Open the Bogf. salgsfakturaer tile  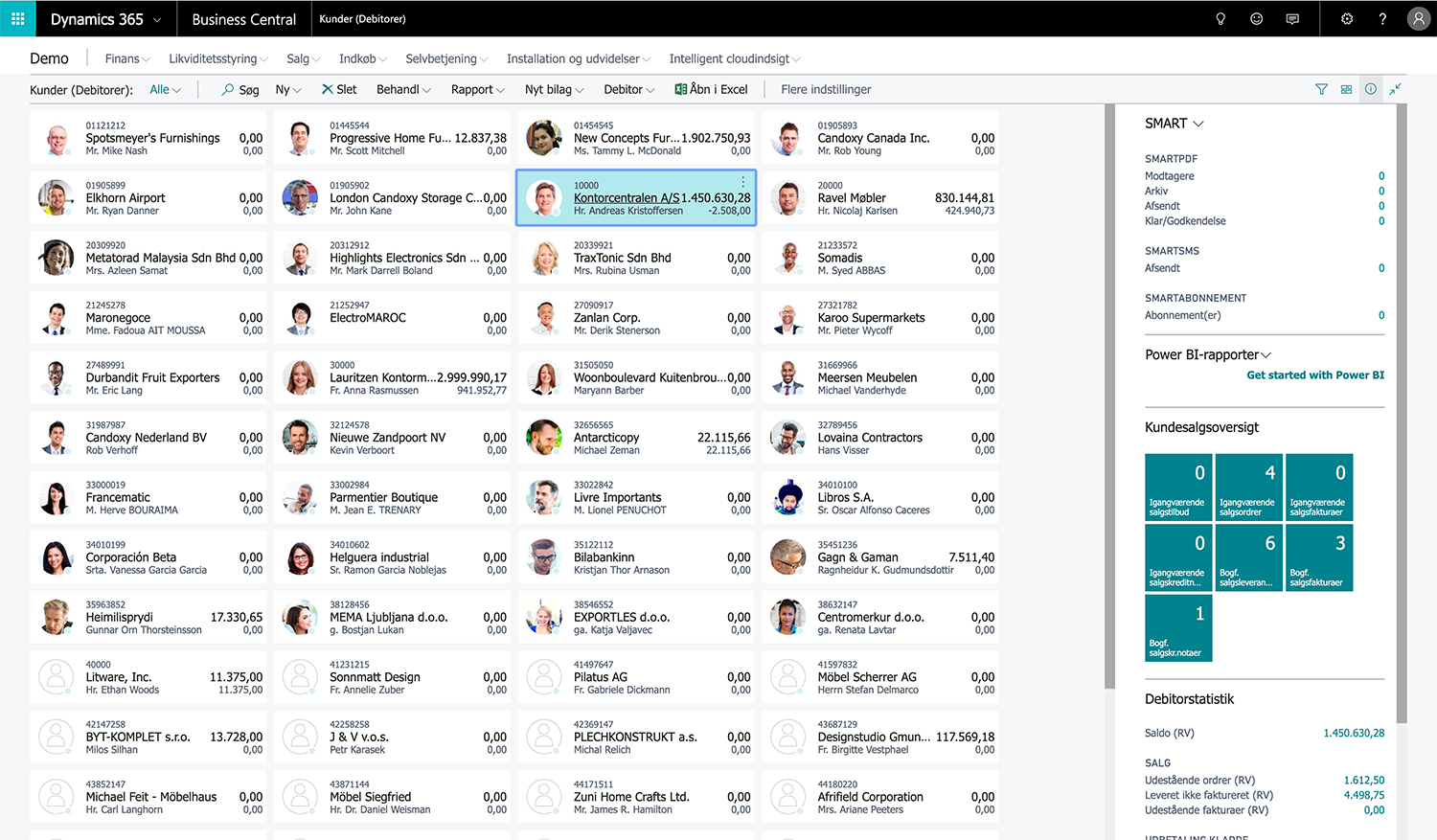click(1319, 557)
